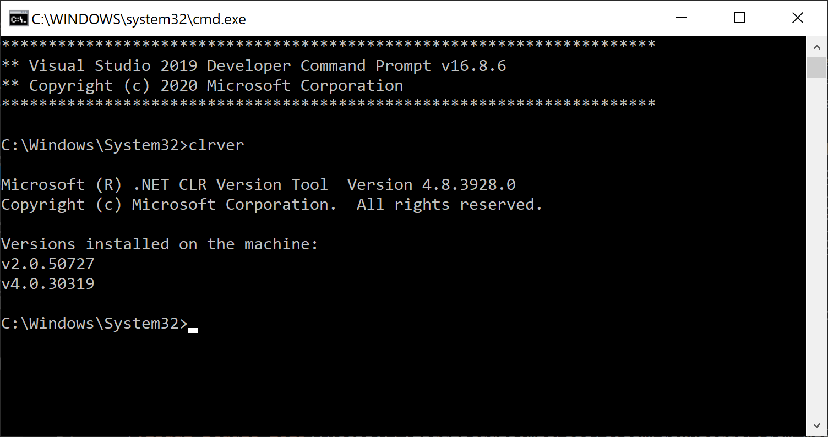This screenshot has height=437, width=828.
Task: Click the scrollbar up arrow
Action: point(817,46)
